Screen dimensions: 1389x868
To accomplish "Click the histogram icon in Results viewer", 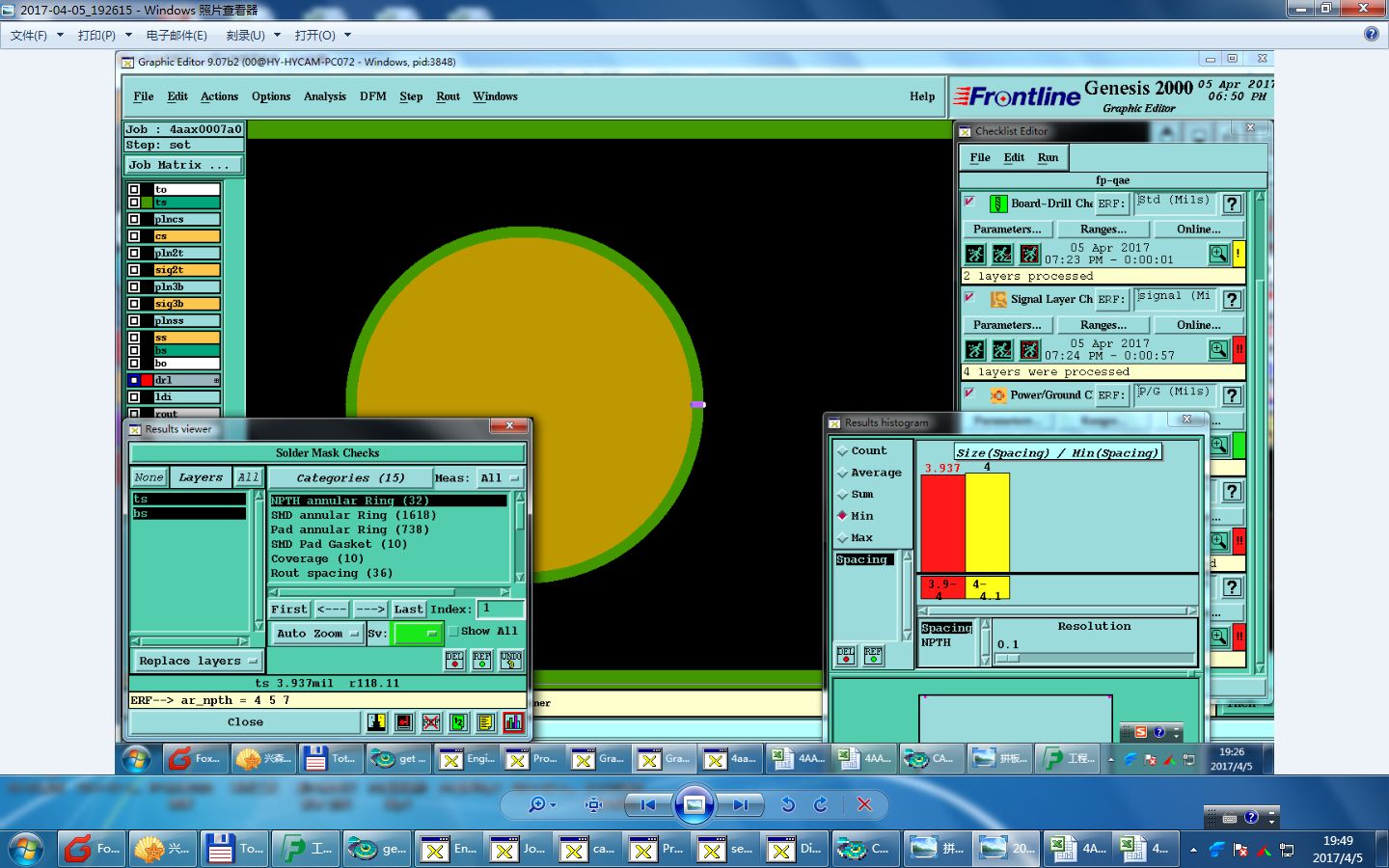I will click(513, 721).
